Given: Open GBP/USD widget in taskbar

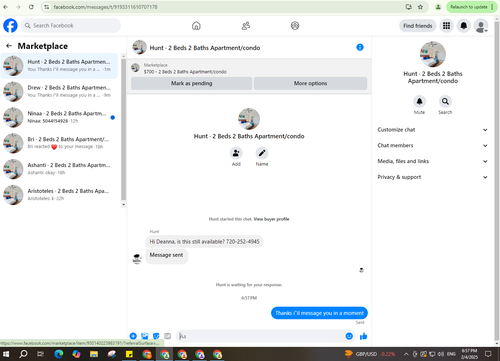Looking at the screenshot, I should [370, 354].
